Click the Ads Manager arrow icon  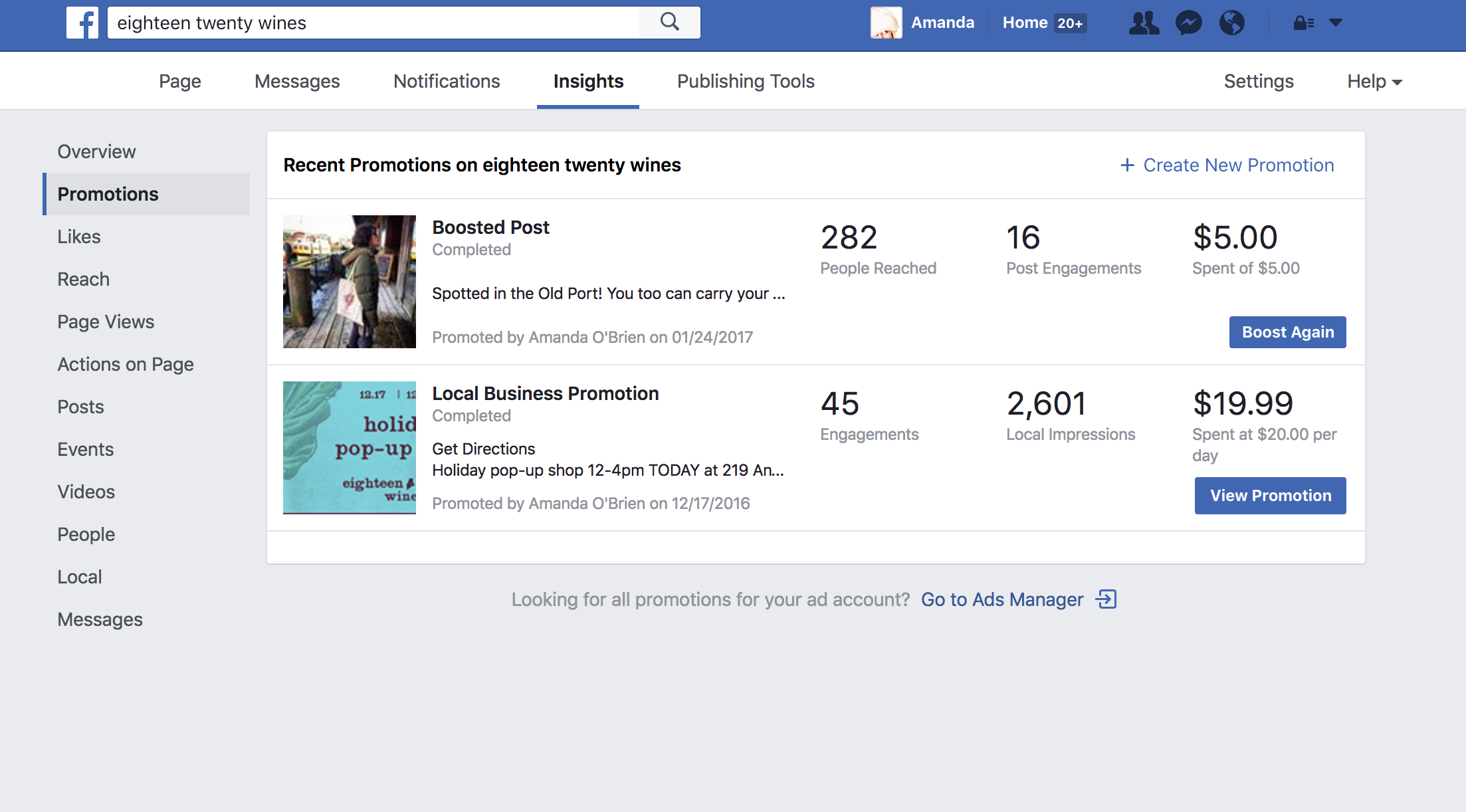tap(1106, 599)
